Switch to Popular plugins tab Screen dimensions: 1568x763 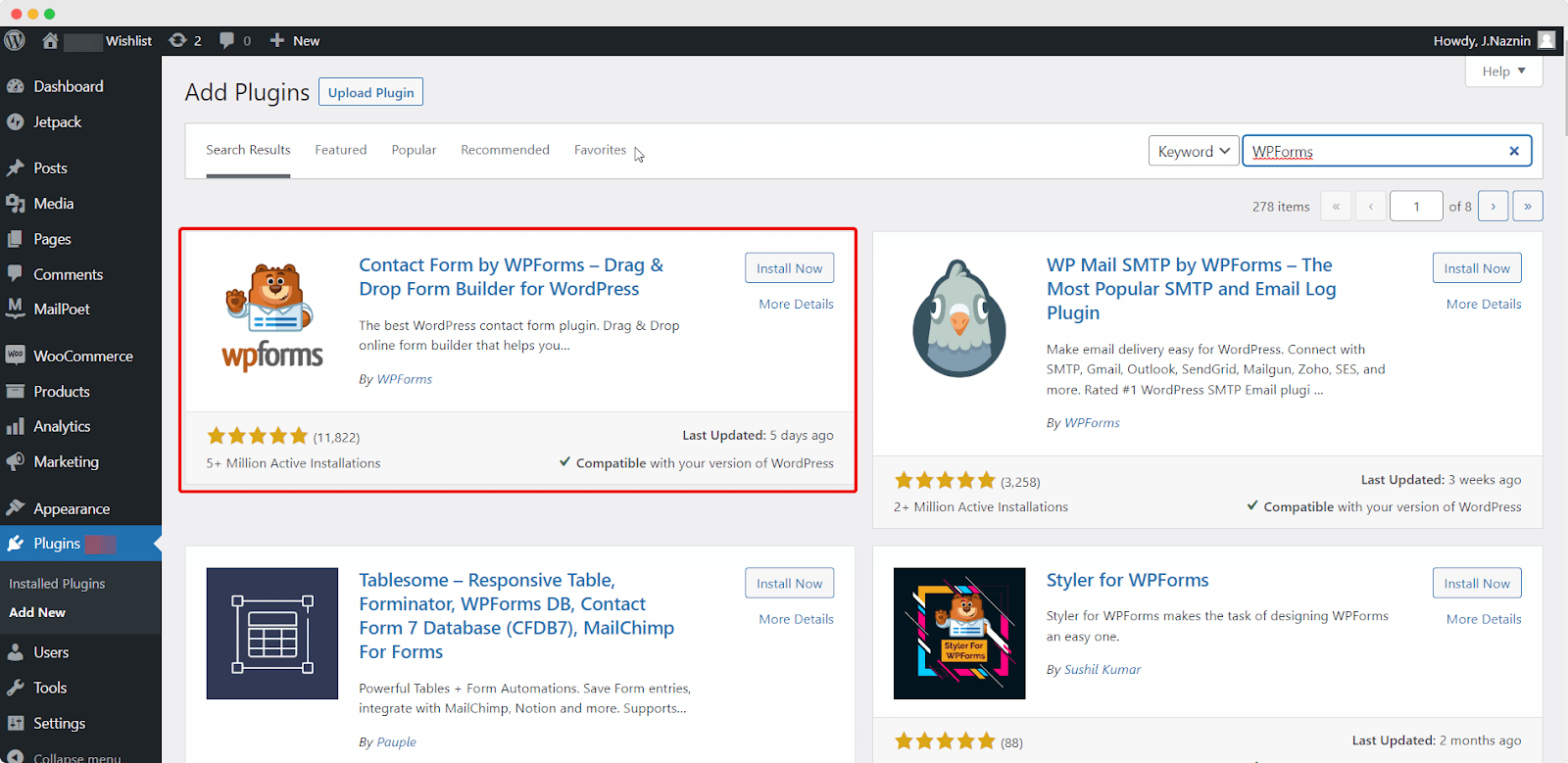point(414,150)
